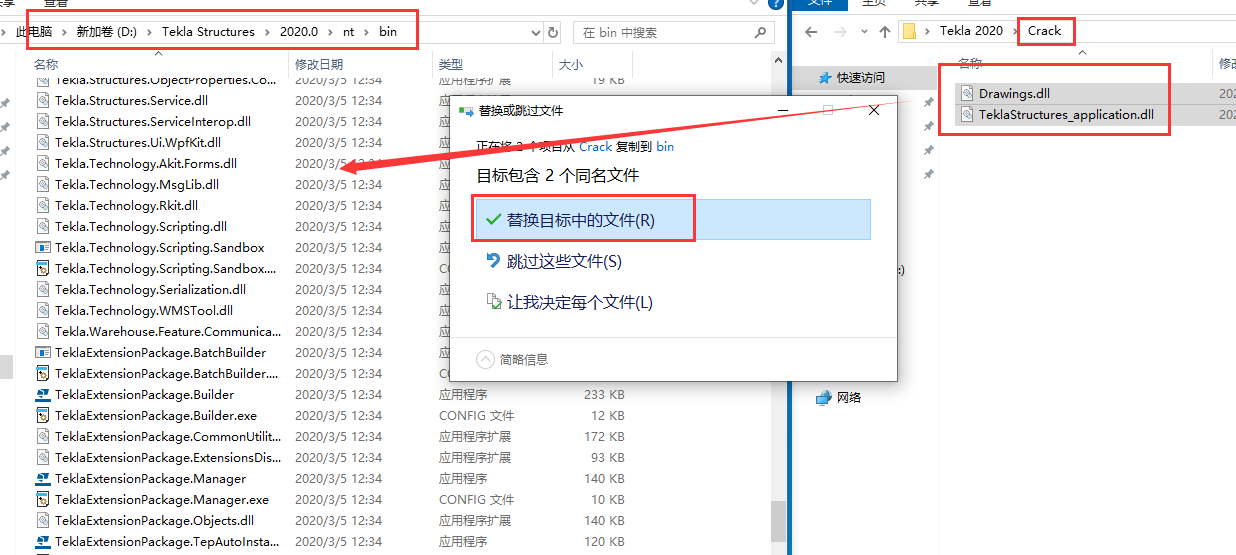This screenshot has height=555, width=1236.
Task: Click the Back arrow in Crack window
Action: tap(811, 31)
